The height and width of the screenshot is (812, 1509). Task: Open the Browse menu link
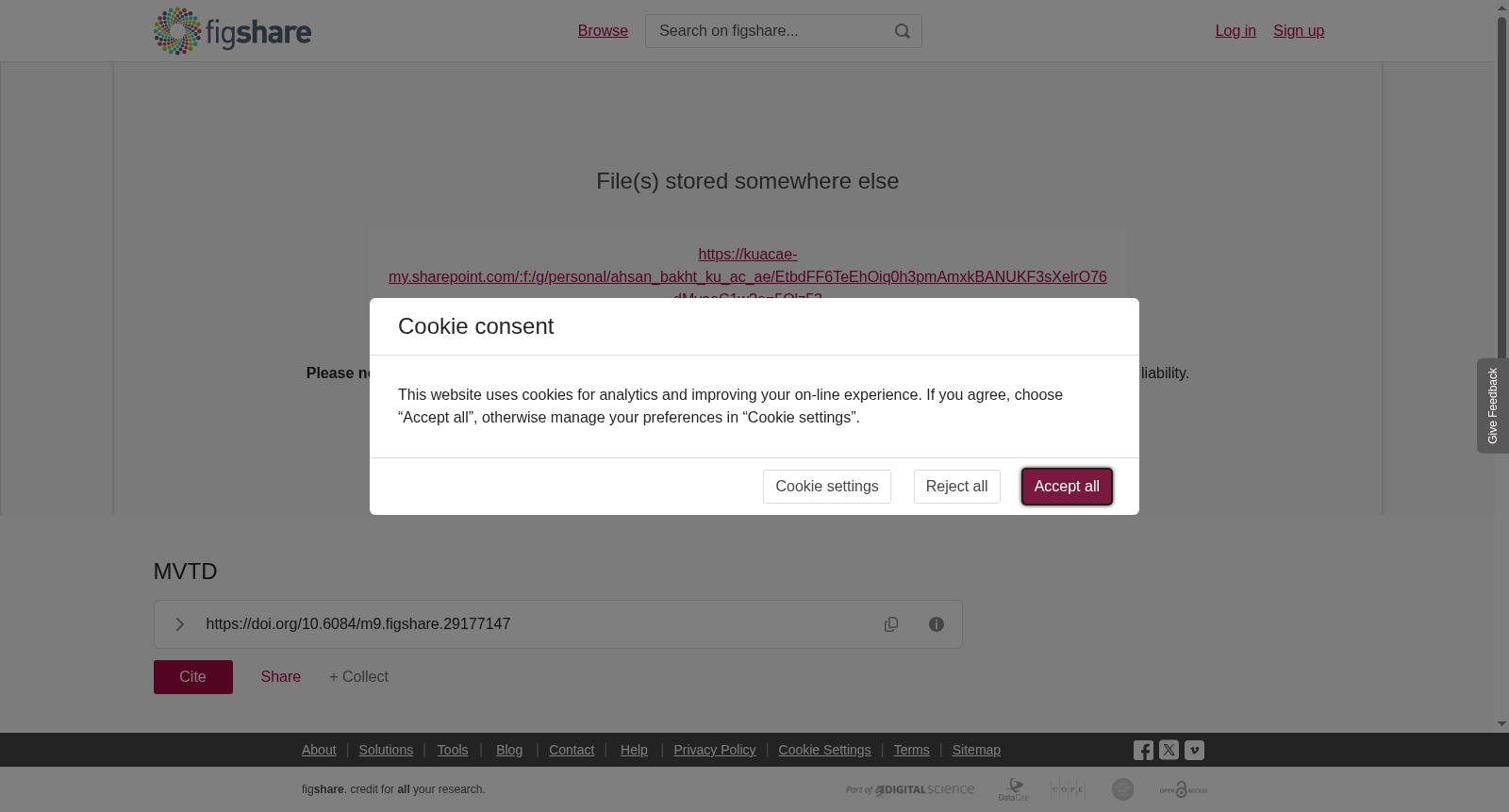tap(603, 31)
